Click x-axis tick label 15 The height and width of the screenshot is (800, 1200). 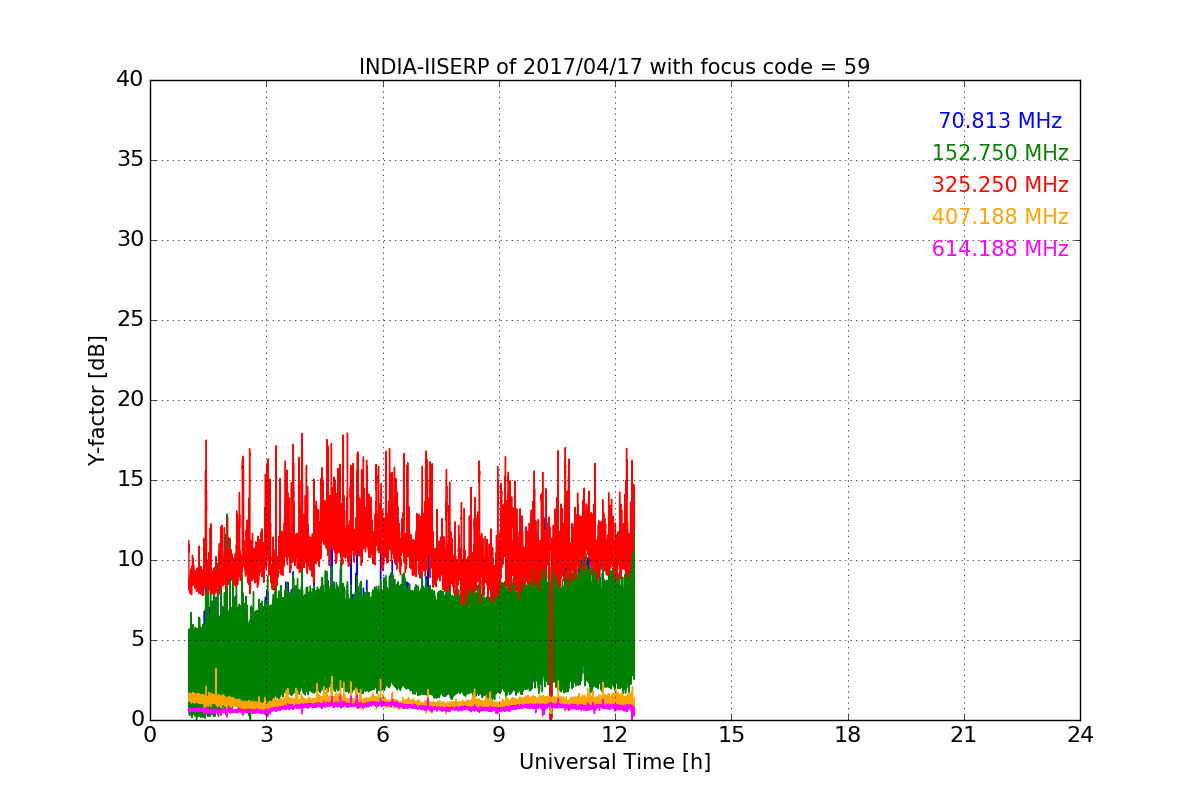(731, 735)
